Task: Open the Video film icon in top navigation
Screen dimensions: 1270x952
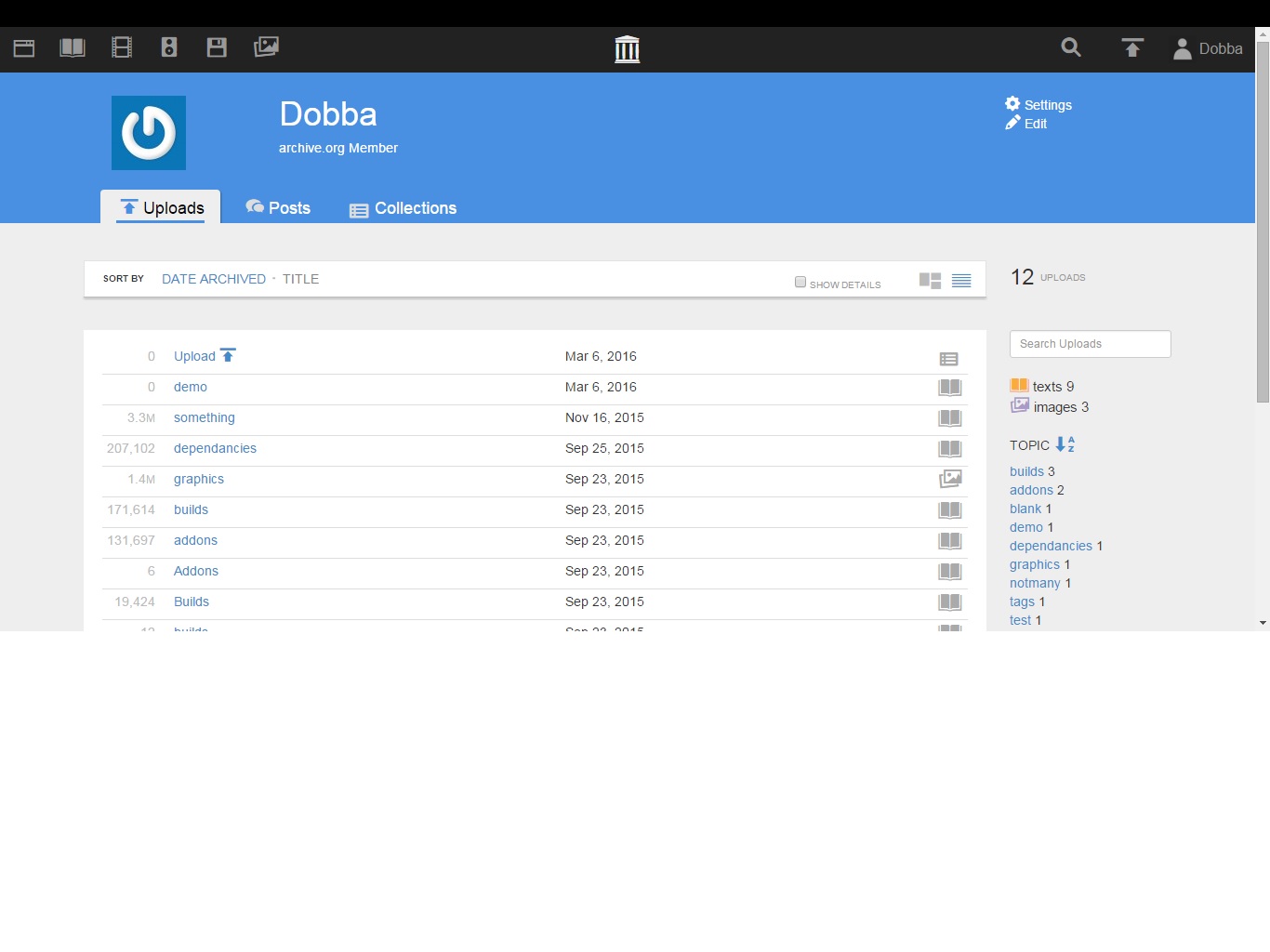Action: point(122,48)
